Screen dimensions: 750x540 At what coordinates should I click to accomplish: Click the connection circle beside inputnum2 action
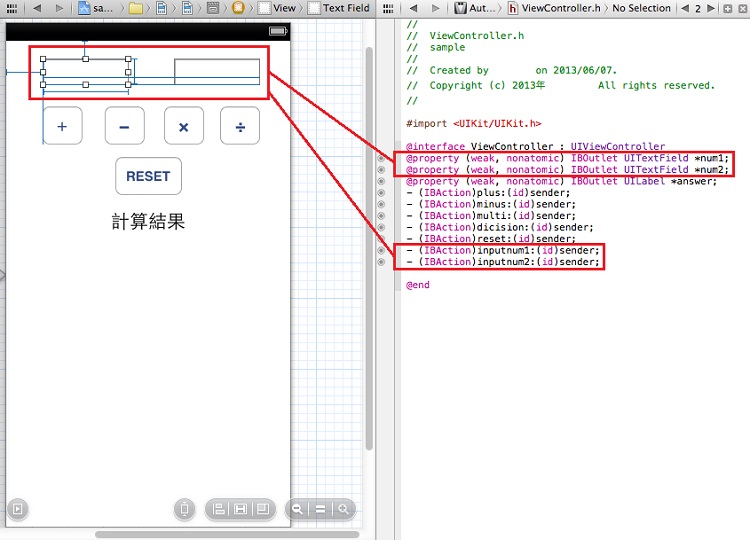(x=381, y=261)
